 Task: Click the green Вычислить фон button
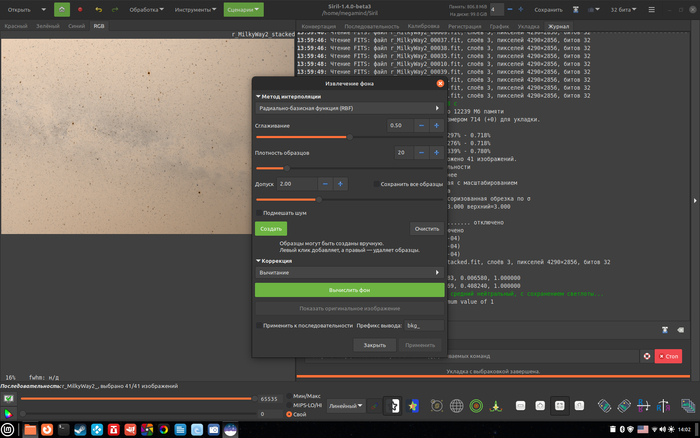(x=348, y=290)
